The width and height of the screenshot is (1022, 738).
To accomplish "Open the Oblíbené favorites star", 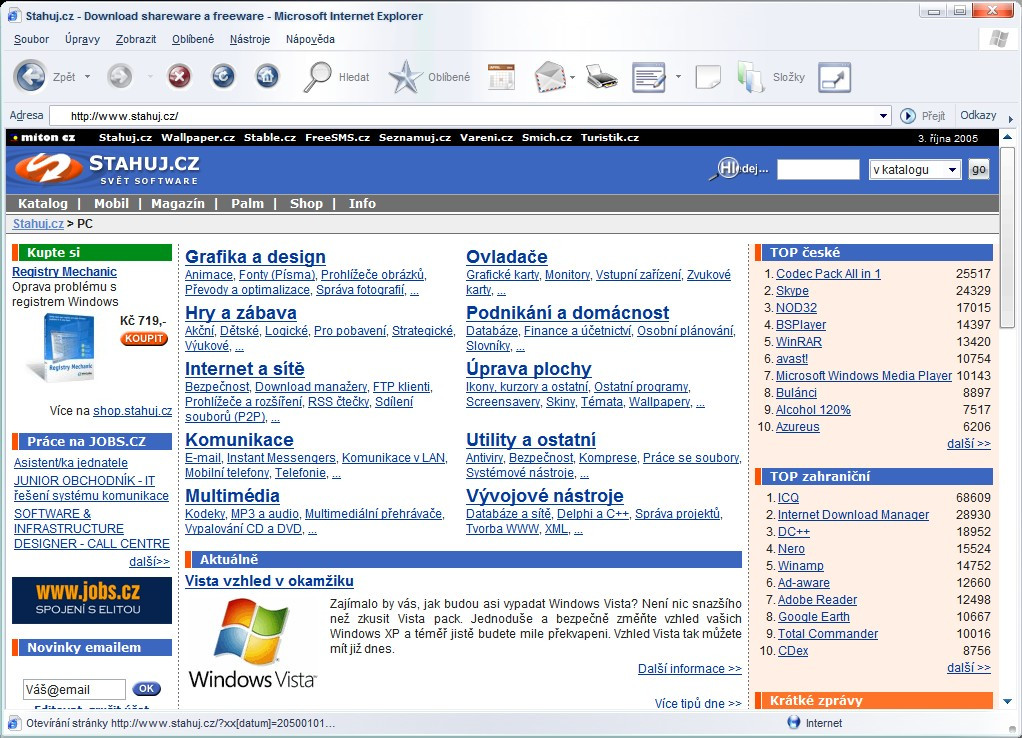I will [x=405, y=77].
